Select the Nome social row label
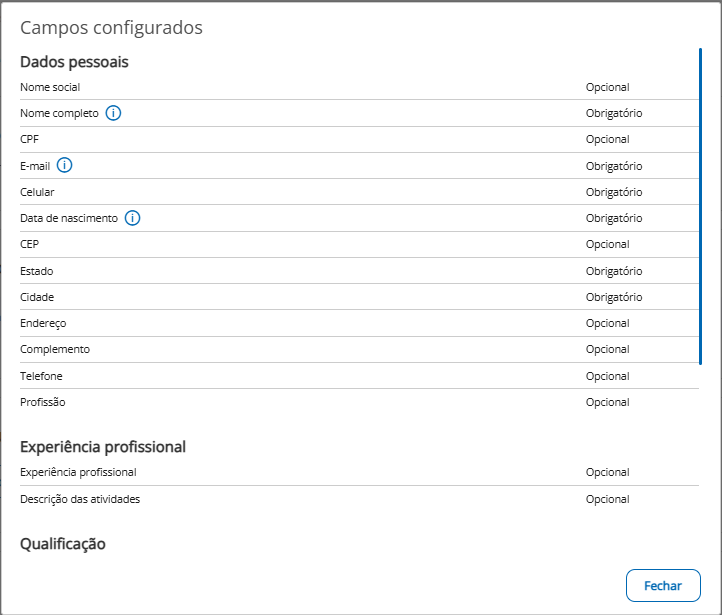 [50, 87]
